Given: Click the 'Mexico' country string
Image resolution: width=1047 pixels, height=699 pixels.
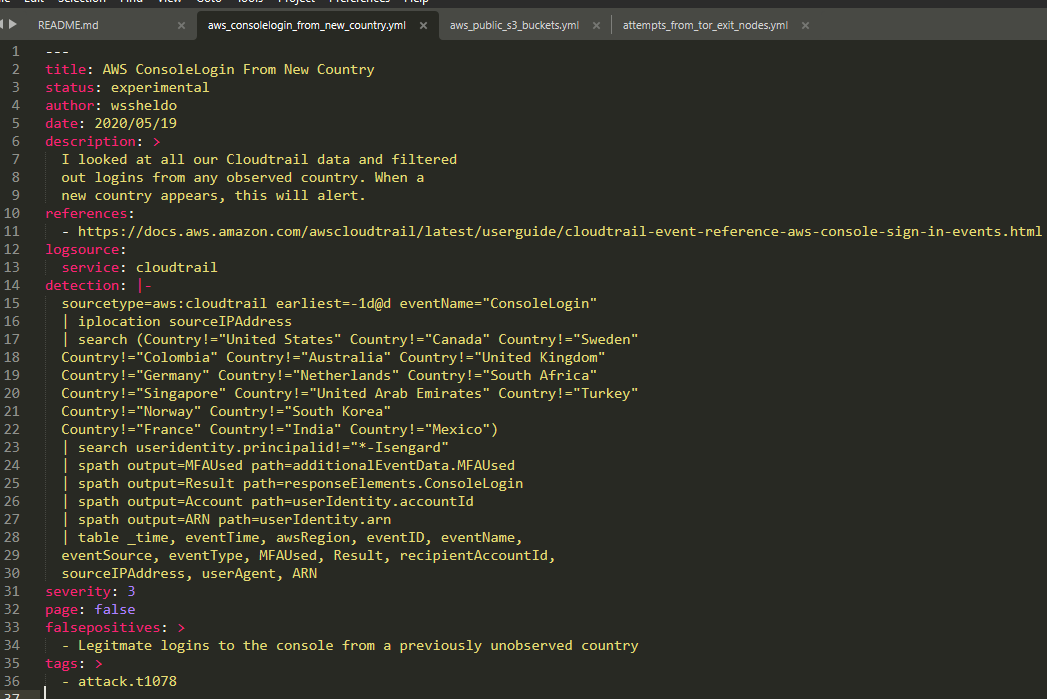Looking at the screenshot, I should [x=457, y=430].
